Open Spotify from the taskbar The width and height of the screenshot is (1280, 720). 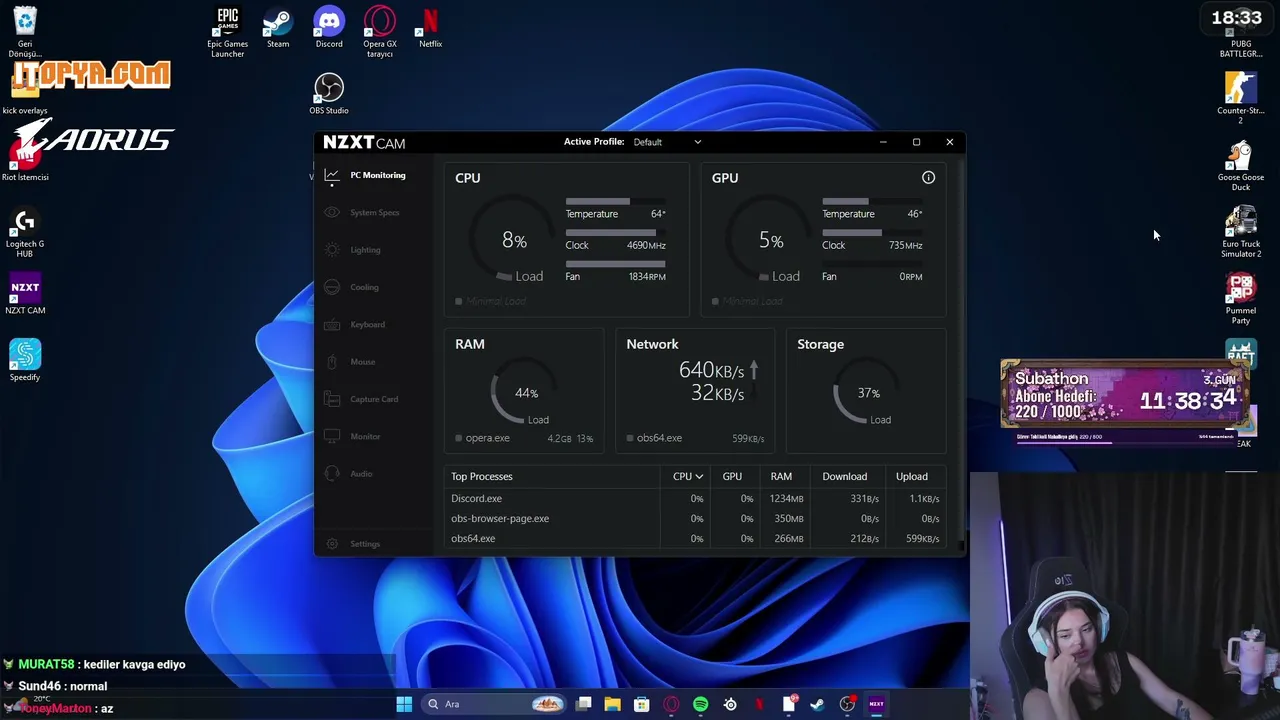click(x=700, y=704)
